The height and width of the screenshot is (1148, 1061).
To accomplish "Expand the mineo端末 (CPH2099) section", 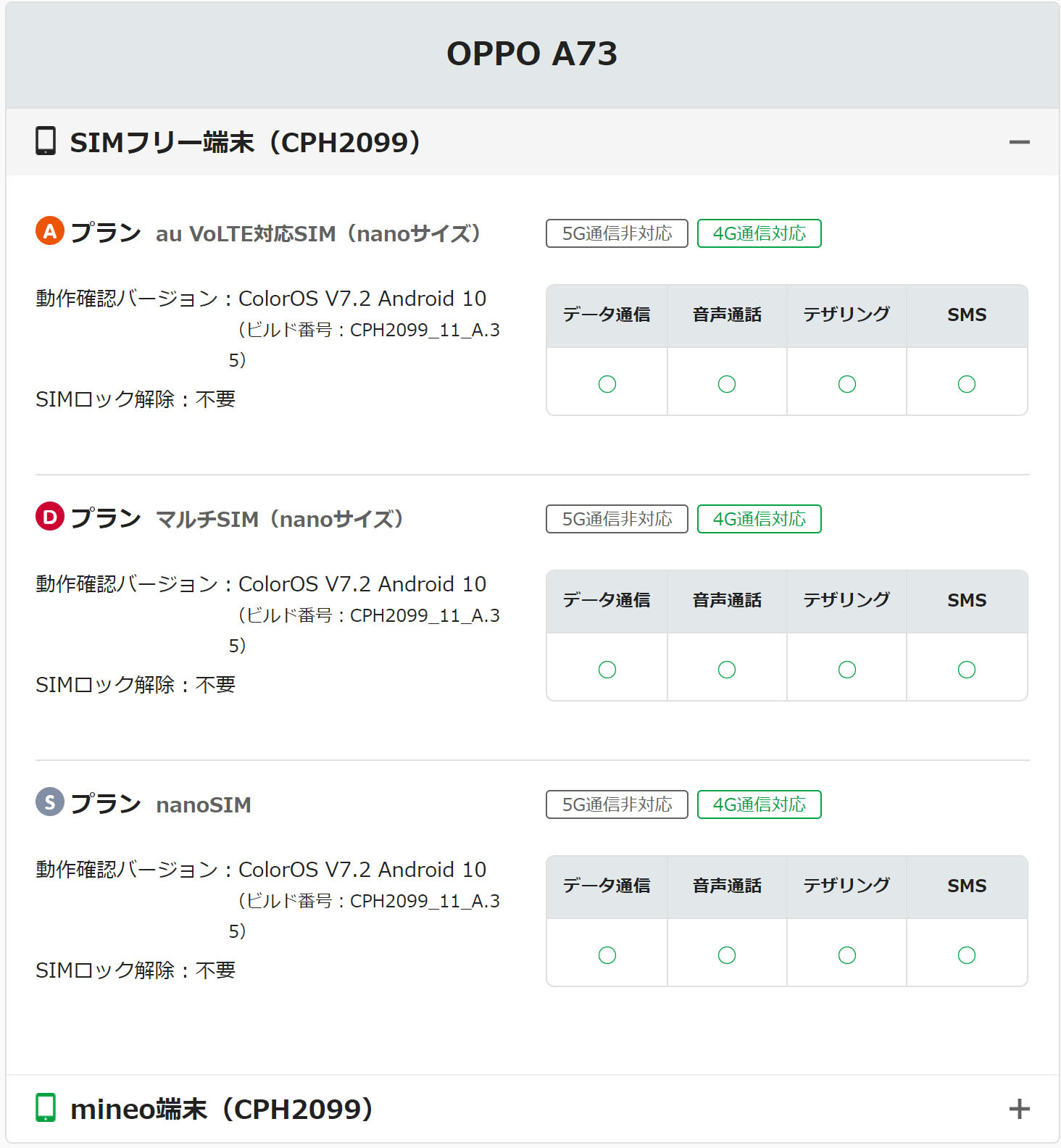I will pos(1019,1109).
